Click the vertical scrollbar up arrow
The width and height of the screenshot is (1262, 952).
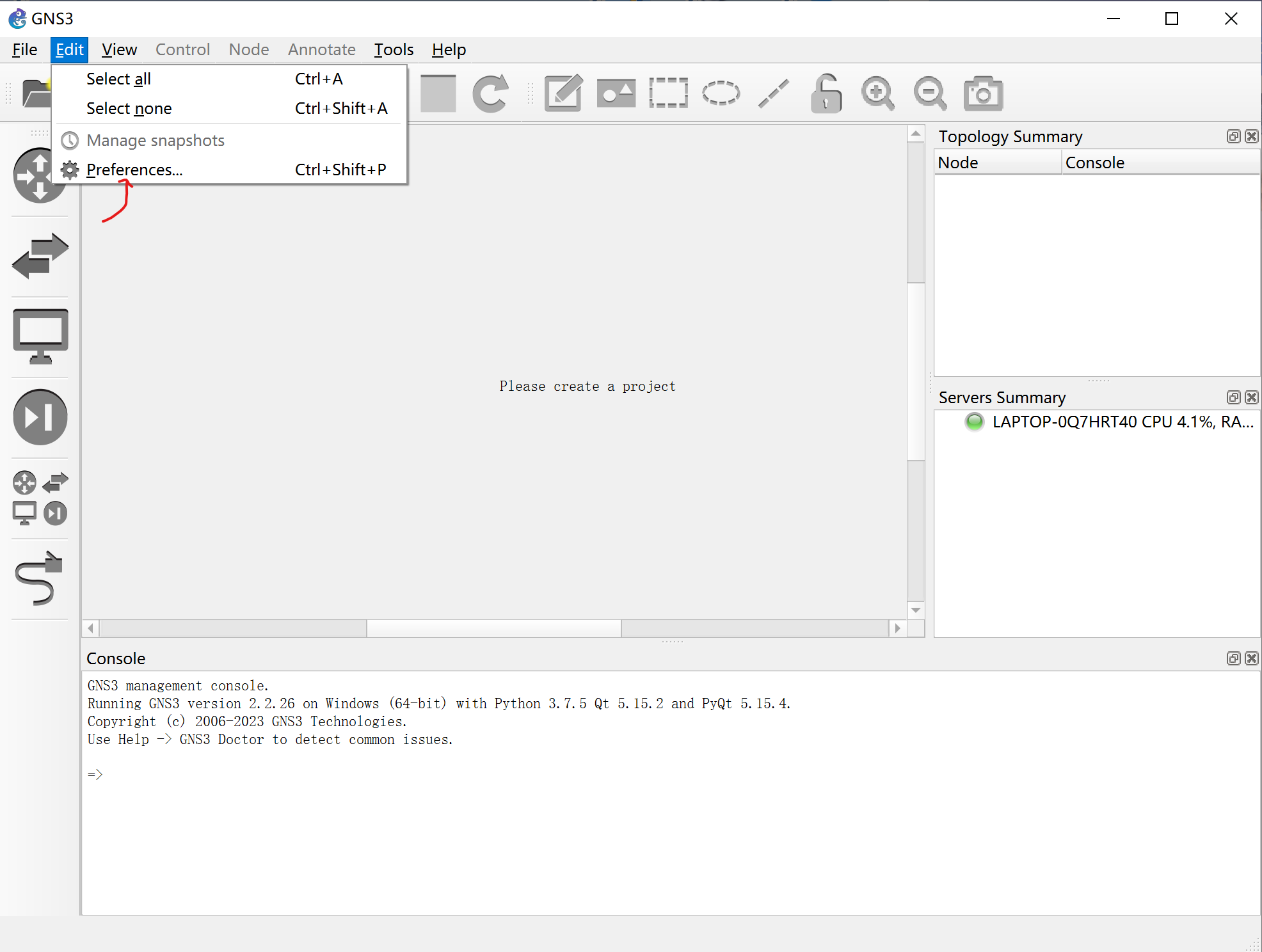pyautogui.click(x=916, y=134)
